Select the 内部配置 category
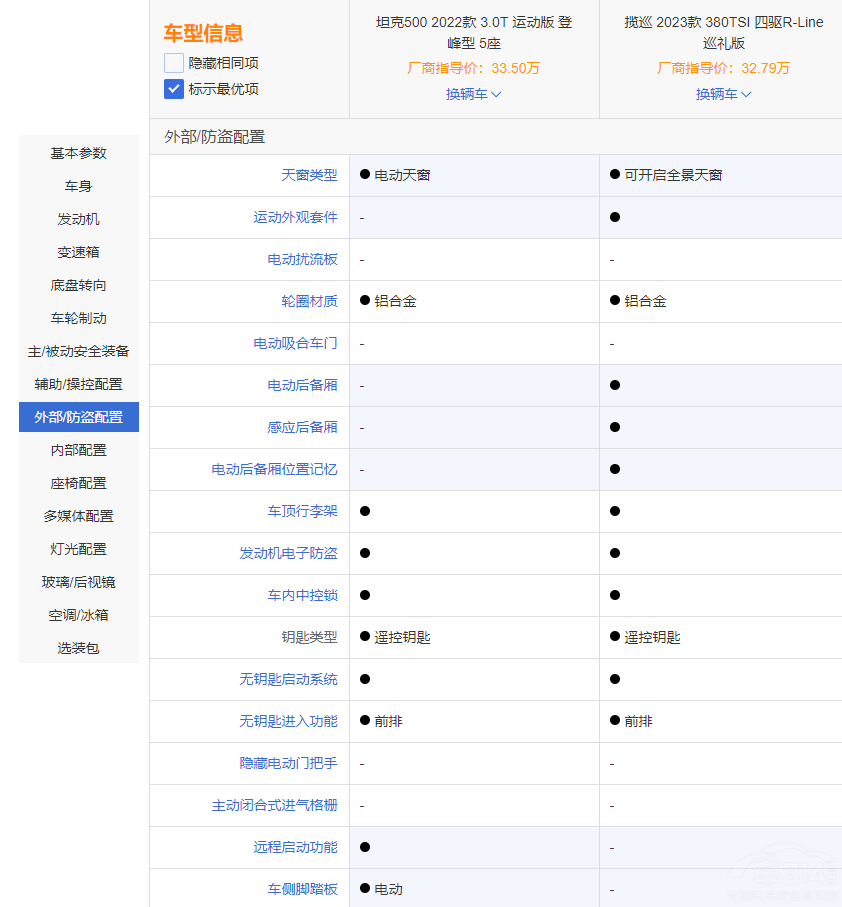842x907 pixels. [x=79, y=450]
